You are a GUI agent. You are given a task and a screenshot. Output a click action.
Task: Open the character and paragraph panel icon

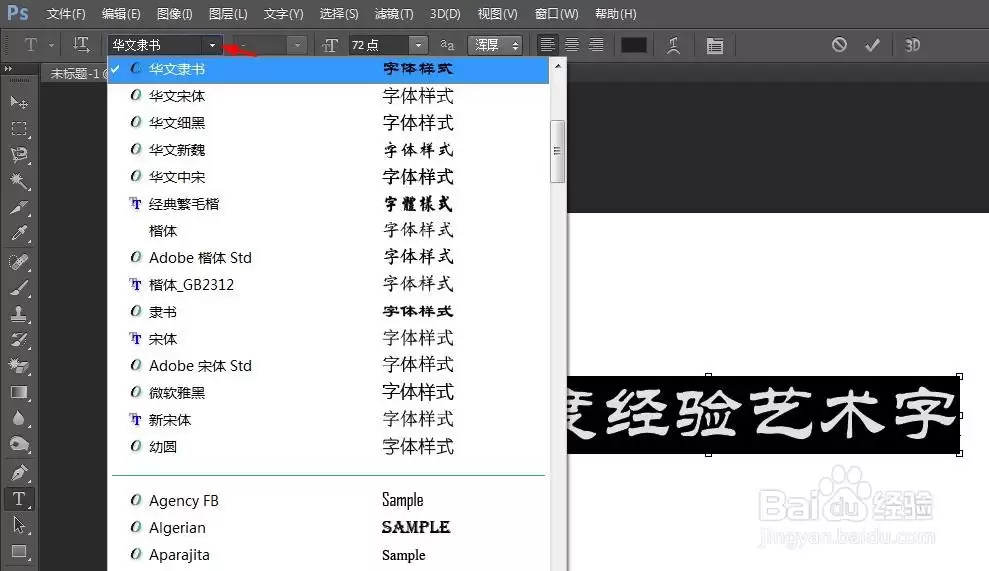[715, 45]
